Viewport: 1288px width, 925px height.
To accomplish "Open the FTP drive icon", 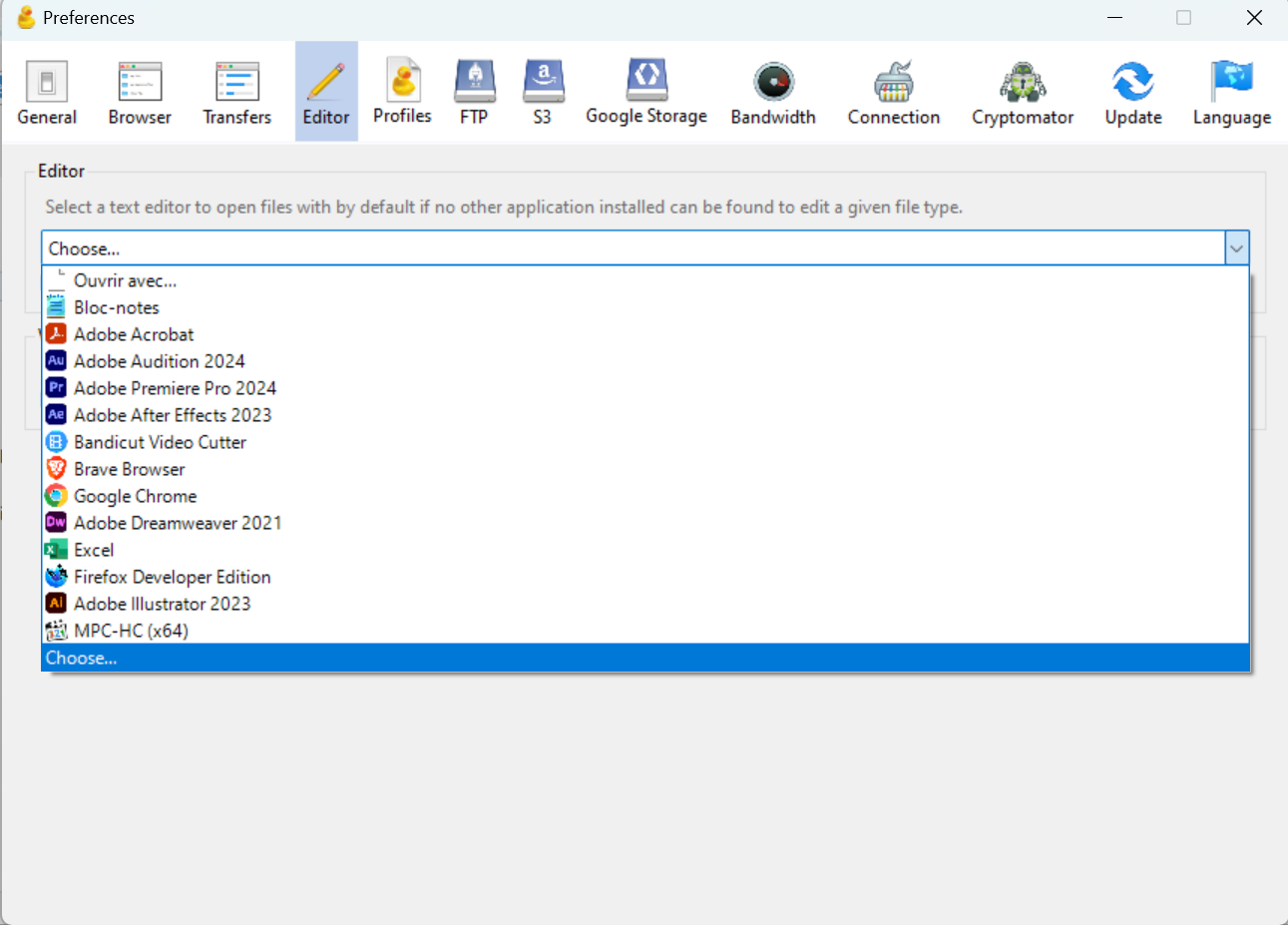I will pos(475,81).
